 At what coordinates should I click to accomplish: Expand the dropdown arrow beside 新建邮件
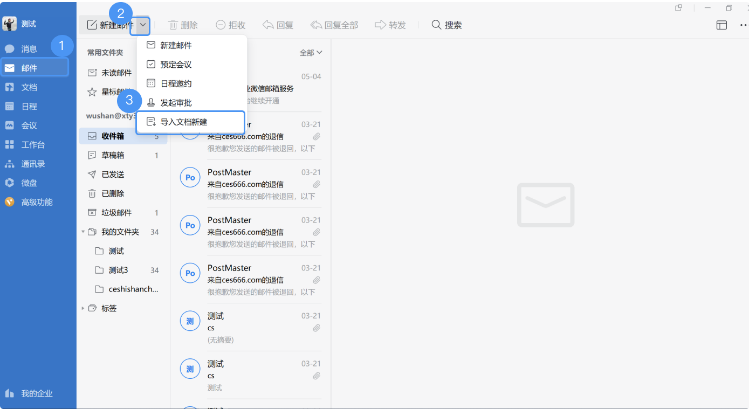[x=144, y=24]
